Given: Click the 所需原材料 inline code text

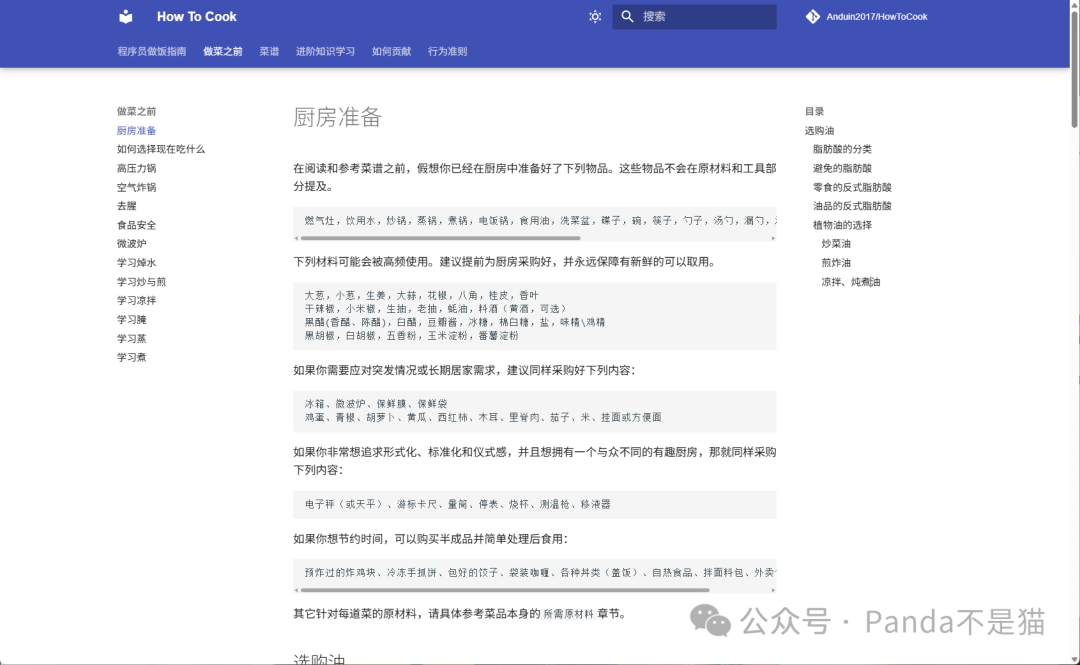Looking at the screenshot, I should 568,614.
